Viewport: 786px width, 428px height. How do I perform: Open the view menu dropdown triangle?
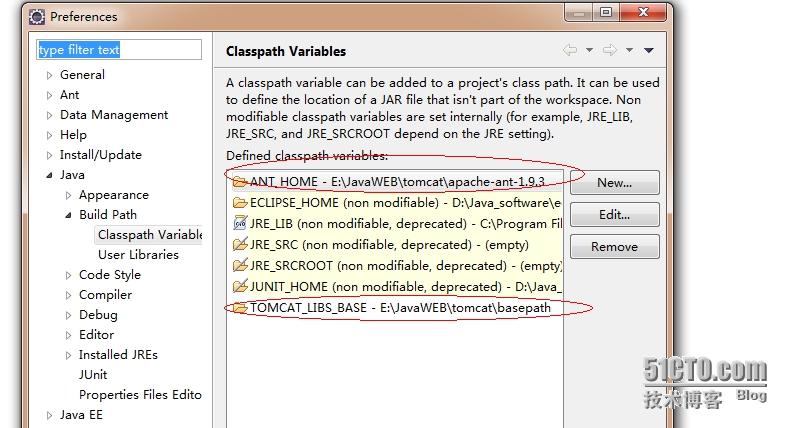(x=649, y=50)
